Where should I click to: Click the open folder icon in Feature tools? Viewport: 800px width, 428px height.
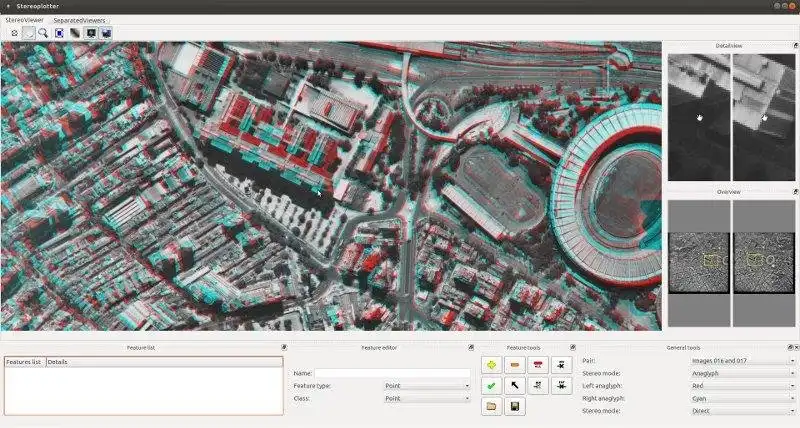pos(491,407)
